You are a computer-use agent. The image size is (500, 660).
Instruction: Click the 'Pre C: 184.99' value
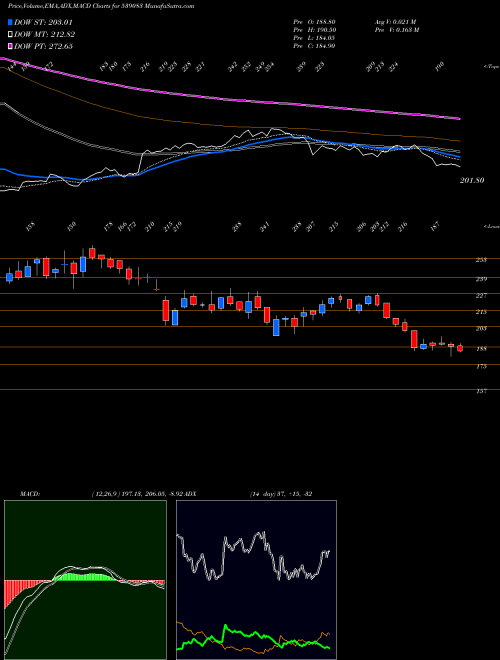tap(314, 46)
